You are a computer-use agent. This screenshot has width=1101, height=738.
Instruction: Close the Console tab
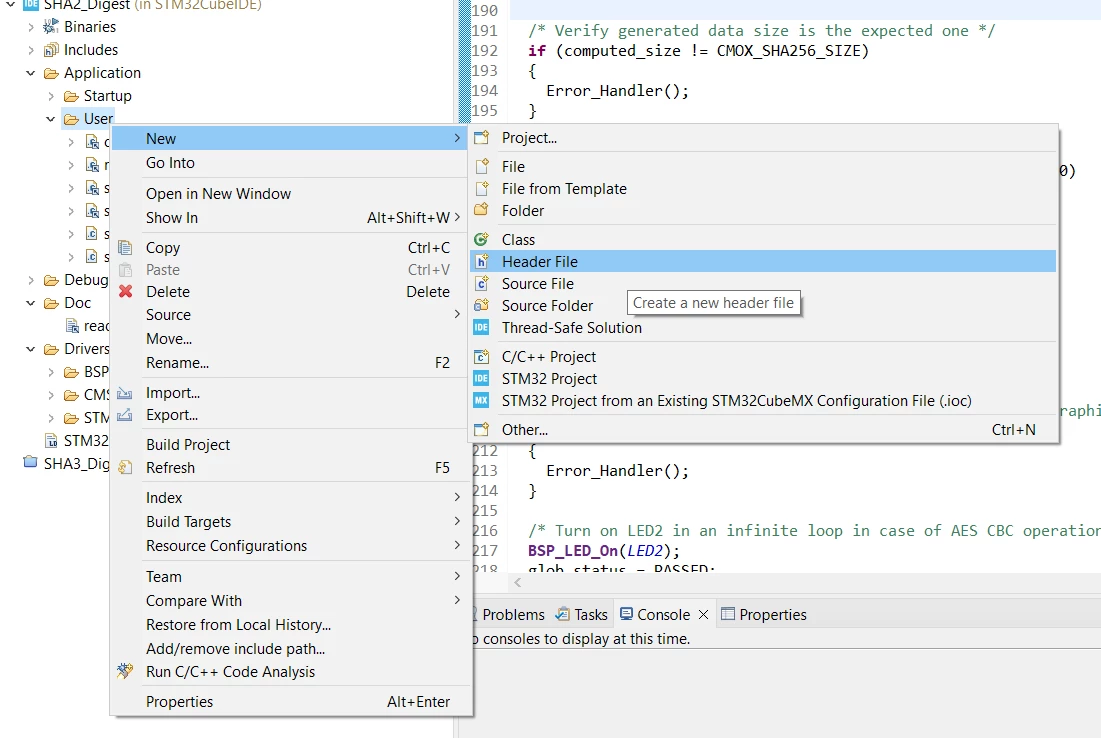point(704,614)
